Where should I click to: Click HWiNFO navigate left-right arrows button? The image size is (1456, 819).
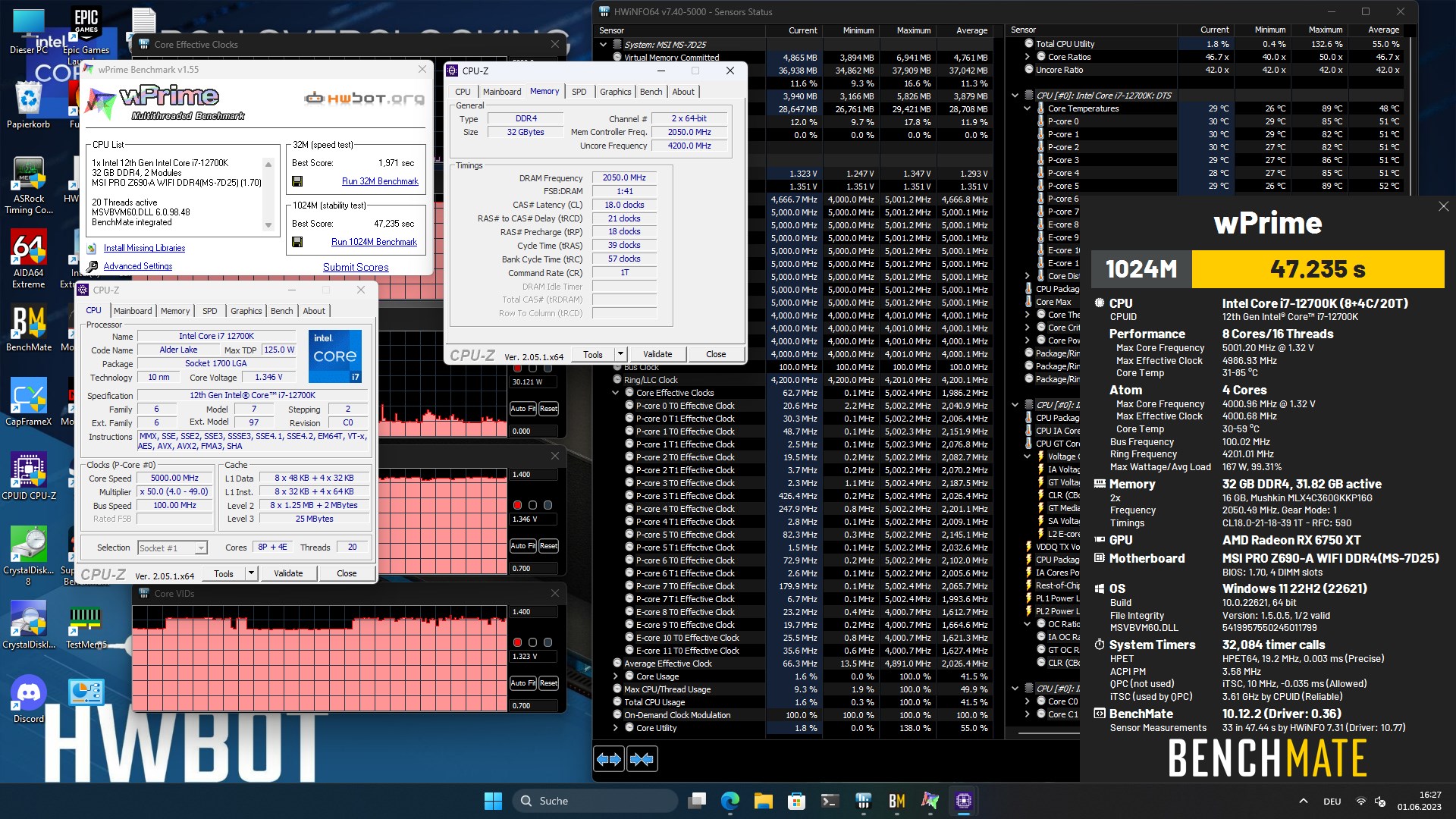609,759
